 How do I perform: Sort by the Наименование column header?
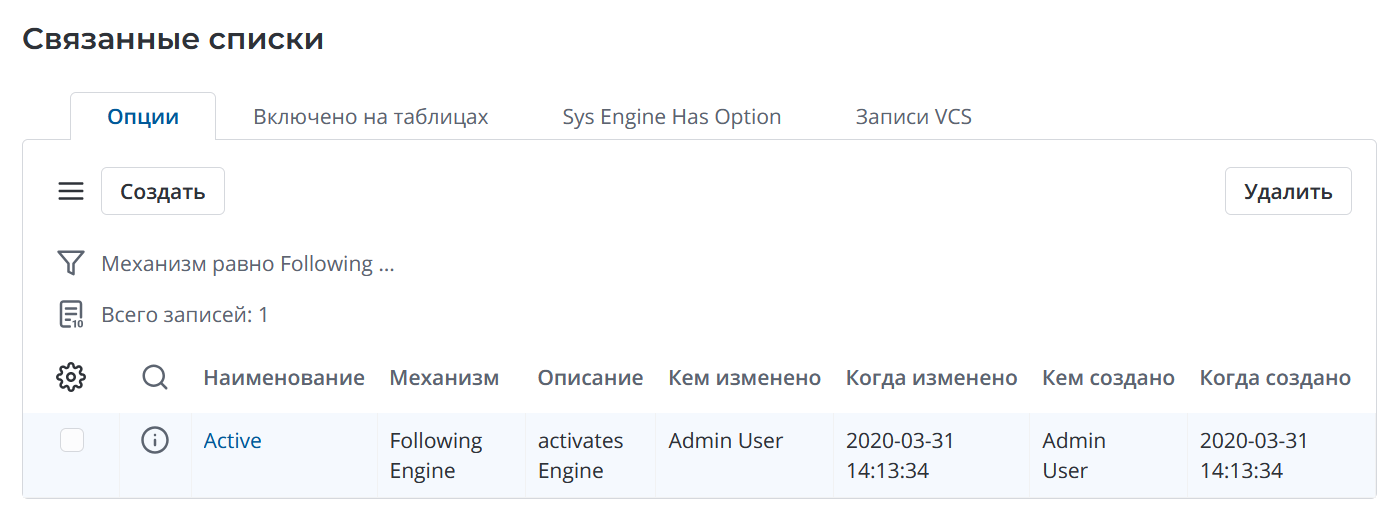[x=283, y=378]
